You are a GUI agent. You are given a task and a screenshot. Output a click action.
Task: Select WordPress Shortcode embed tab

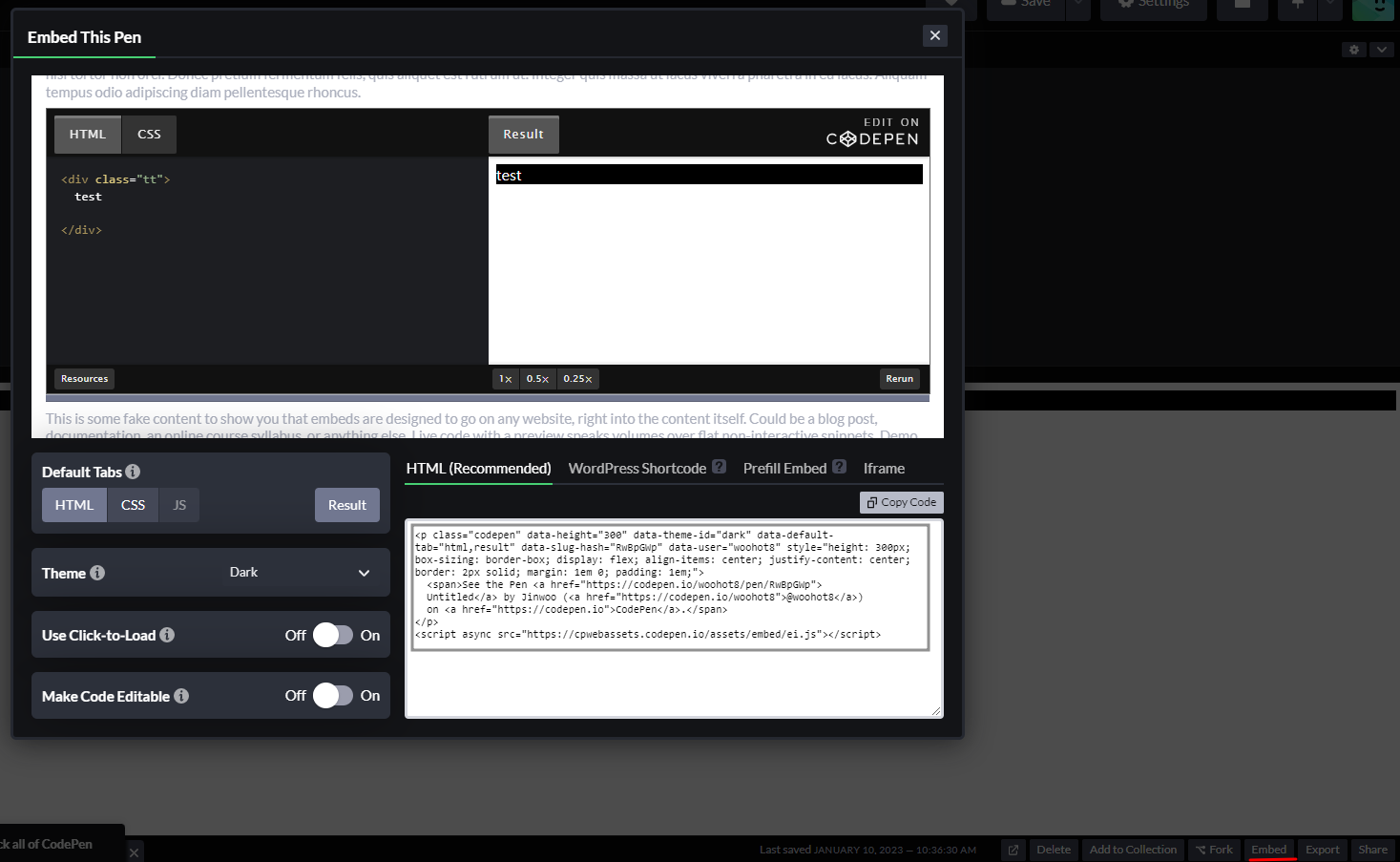(637, 469)
